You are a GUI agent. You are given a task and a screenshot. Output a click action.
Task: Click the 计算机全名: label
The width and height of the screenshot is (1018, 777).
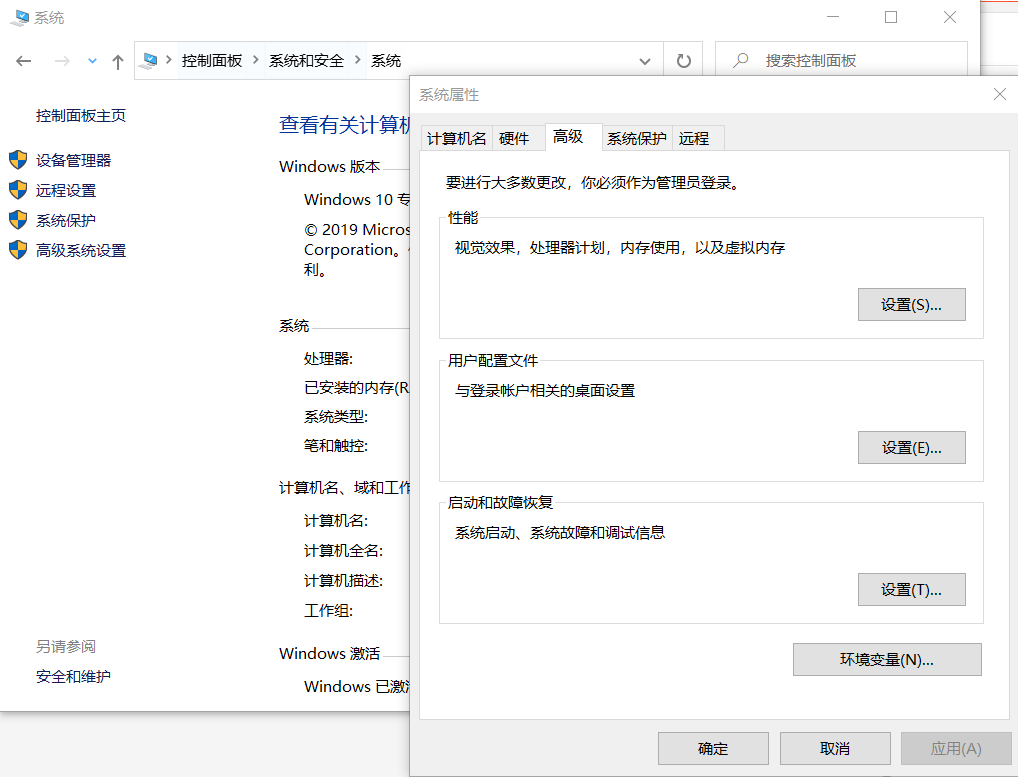tap(343, 551)
